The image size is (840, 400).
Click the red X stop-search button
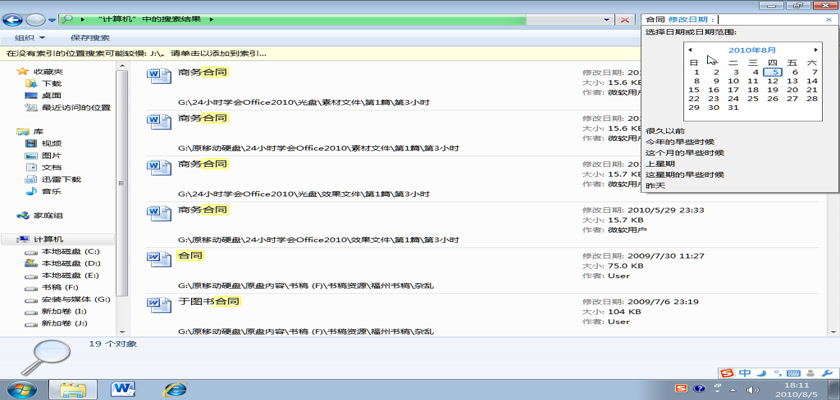pos(626,19)
